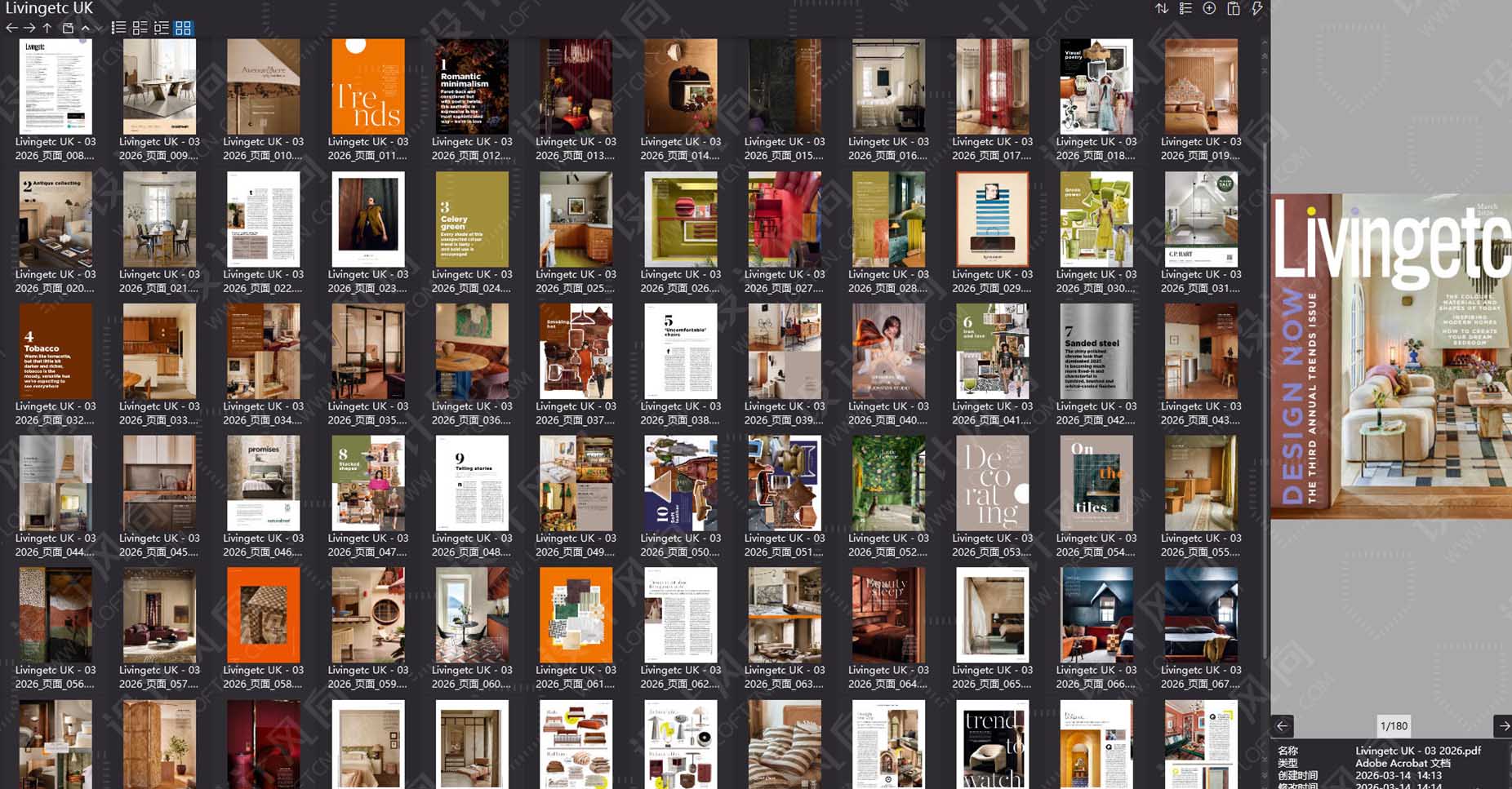Open the sort order arrows icon

click(1161, 9)
